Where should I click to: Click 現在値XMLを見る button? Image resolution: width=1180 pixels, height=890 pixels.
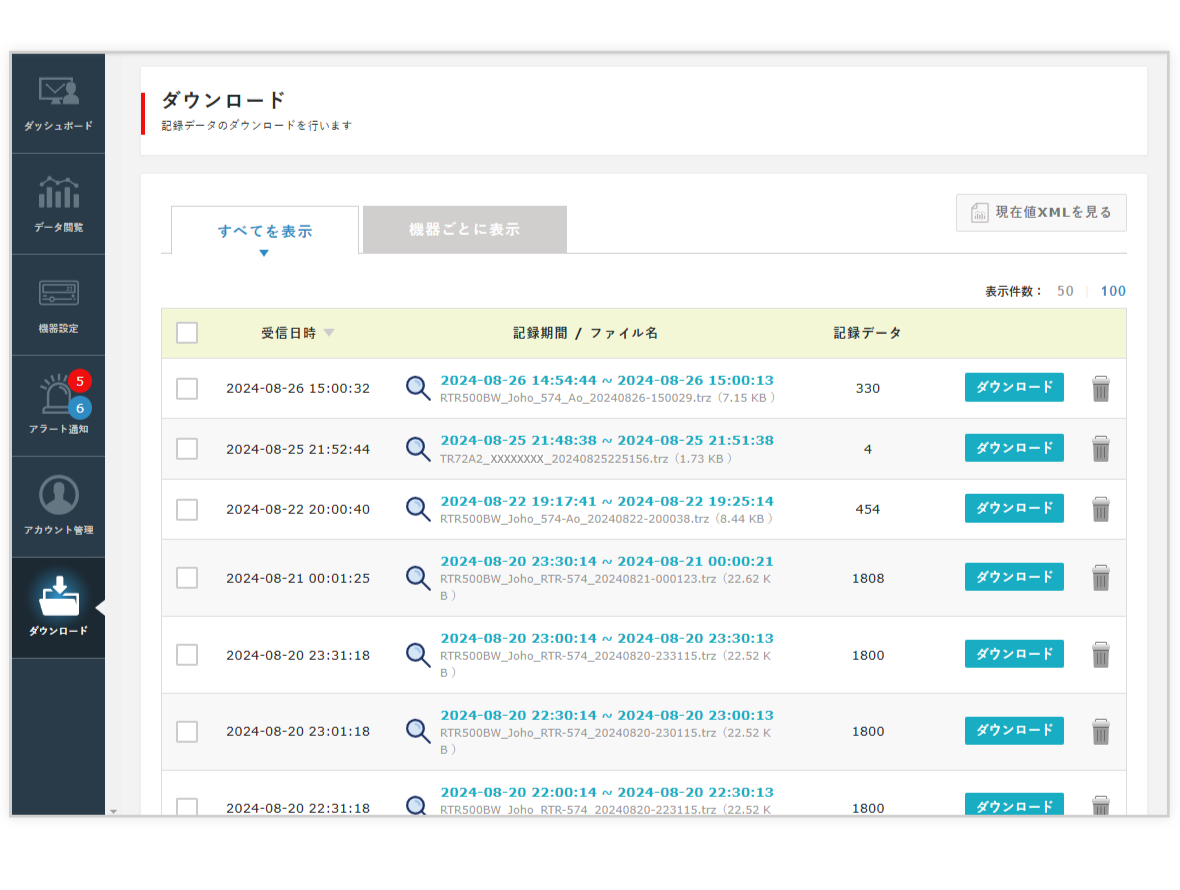pos(1041,212)
